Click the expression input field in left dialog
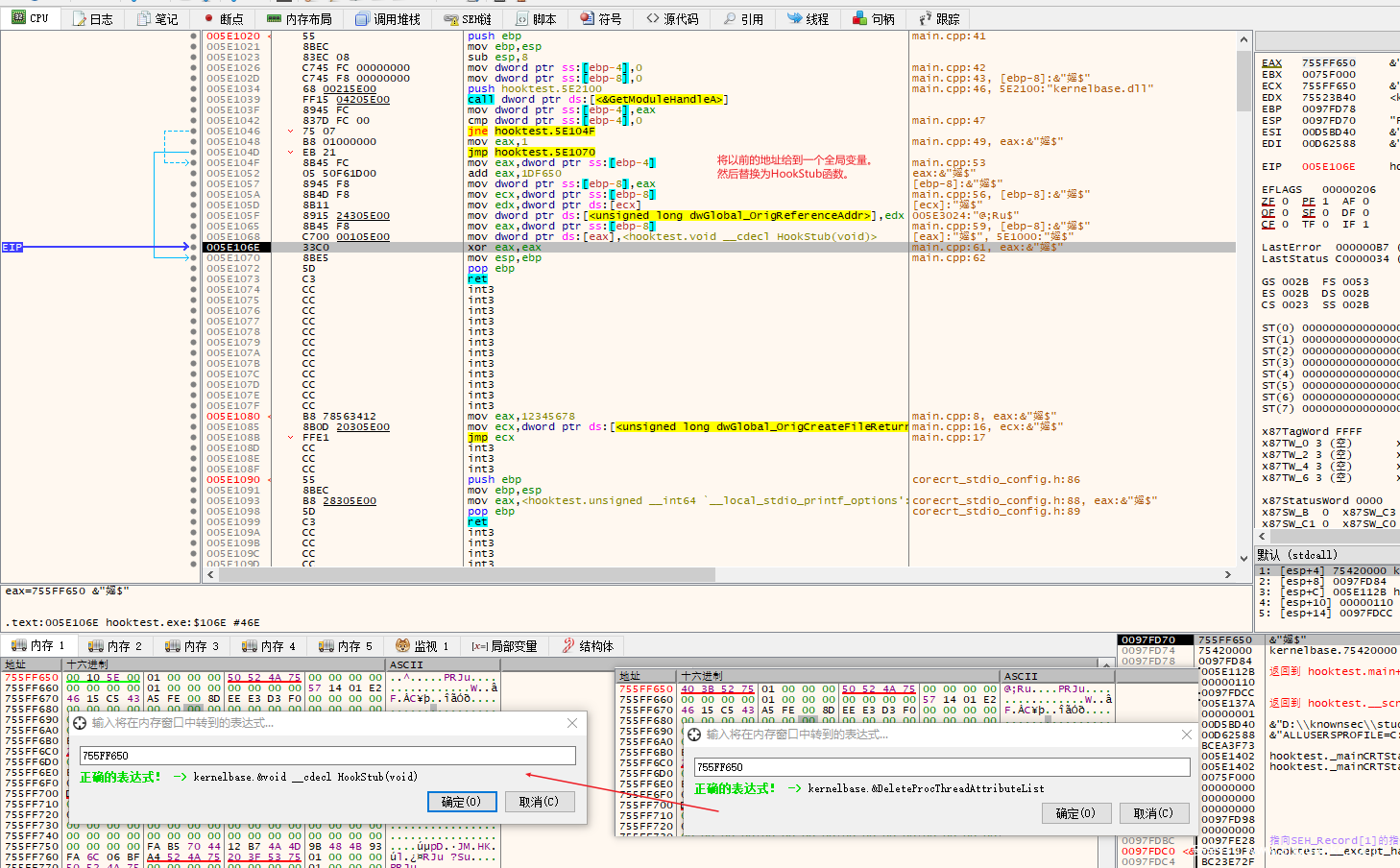The width and height of the screenshot is (1400, 868). [326, 756]
